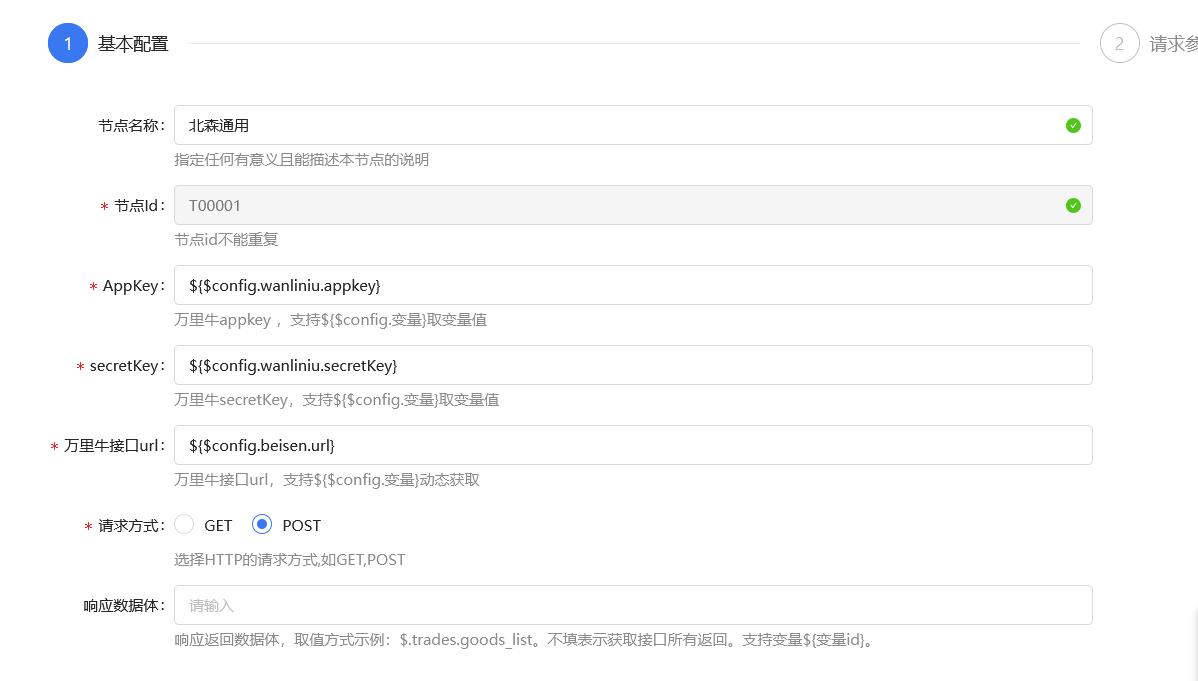Click into the AppKey input box
Image resolution: width=1198 pixels, height=681 pixels.
pyautogui.click(x=600, y=285)
